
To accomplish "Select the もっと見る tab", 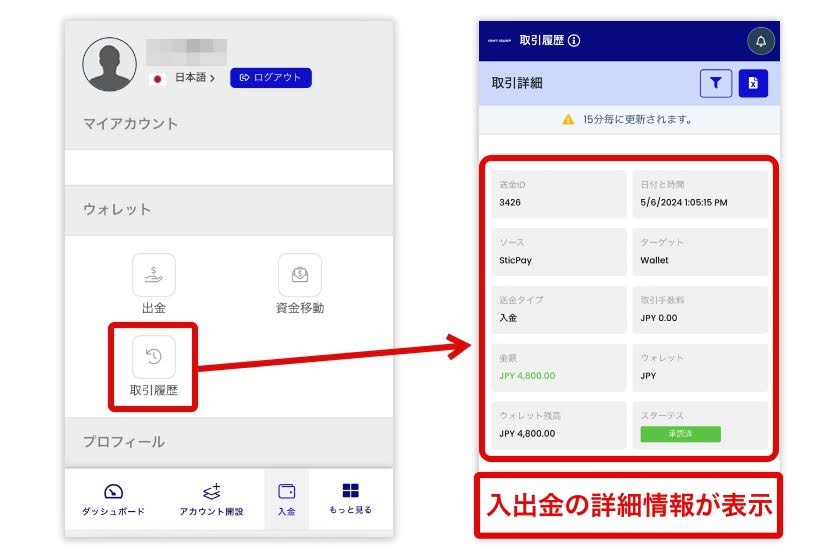I will tap(350, 499).
